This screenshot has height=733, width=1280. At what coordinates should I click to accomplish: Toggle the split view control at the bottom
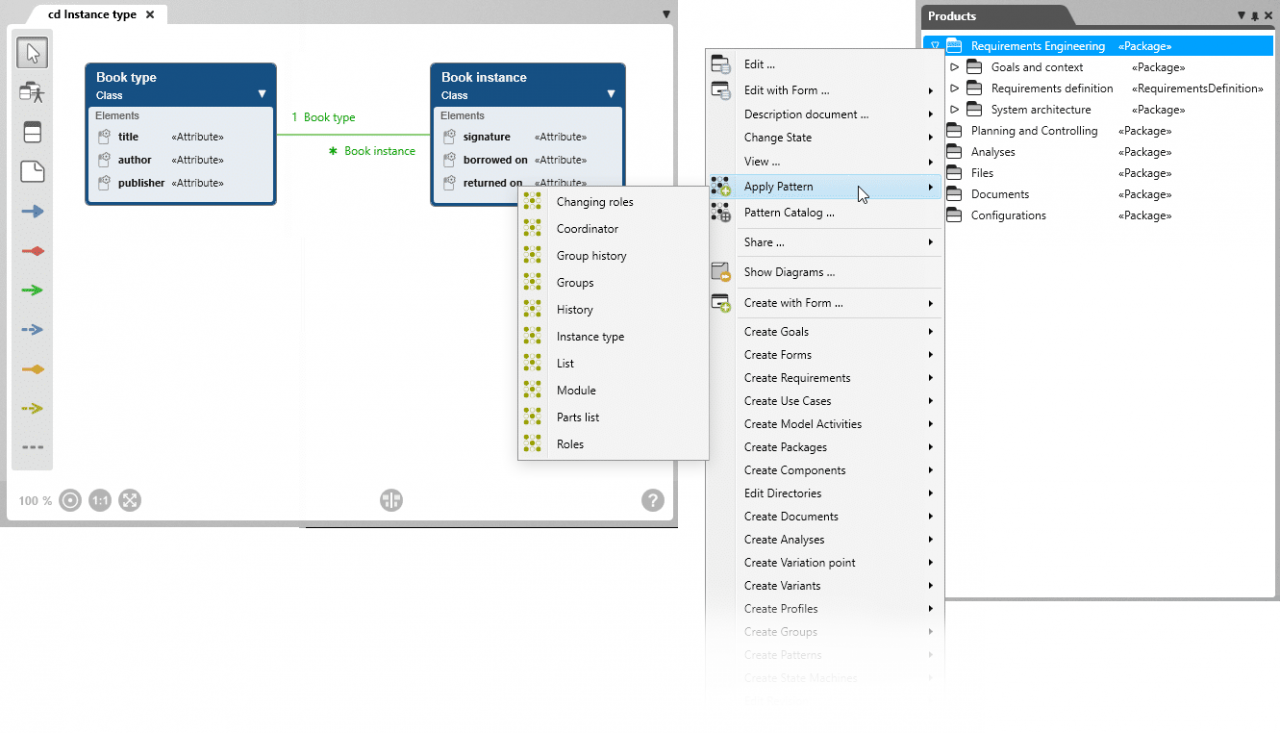pyautogui.click(x=391, y=500)
